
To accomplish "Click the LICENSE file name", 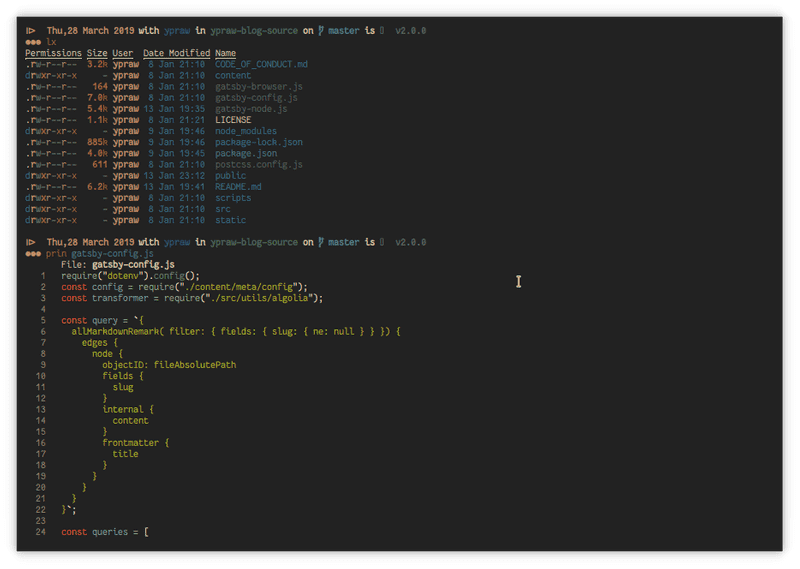I will point(233,120).
